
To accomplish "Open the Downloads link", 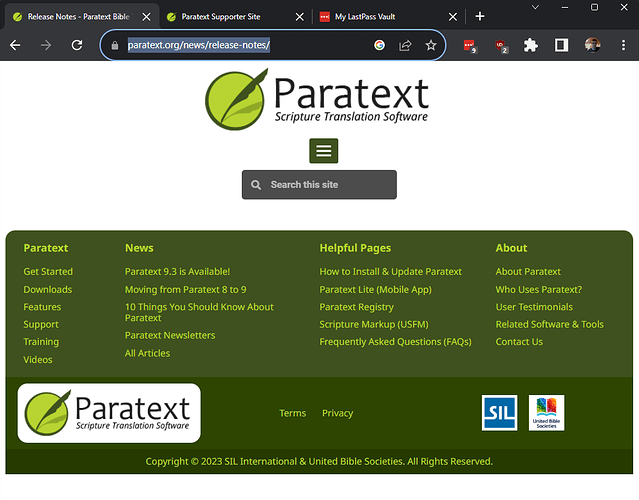I will (x=48, y=290).
